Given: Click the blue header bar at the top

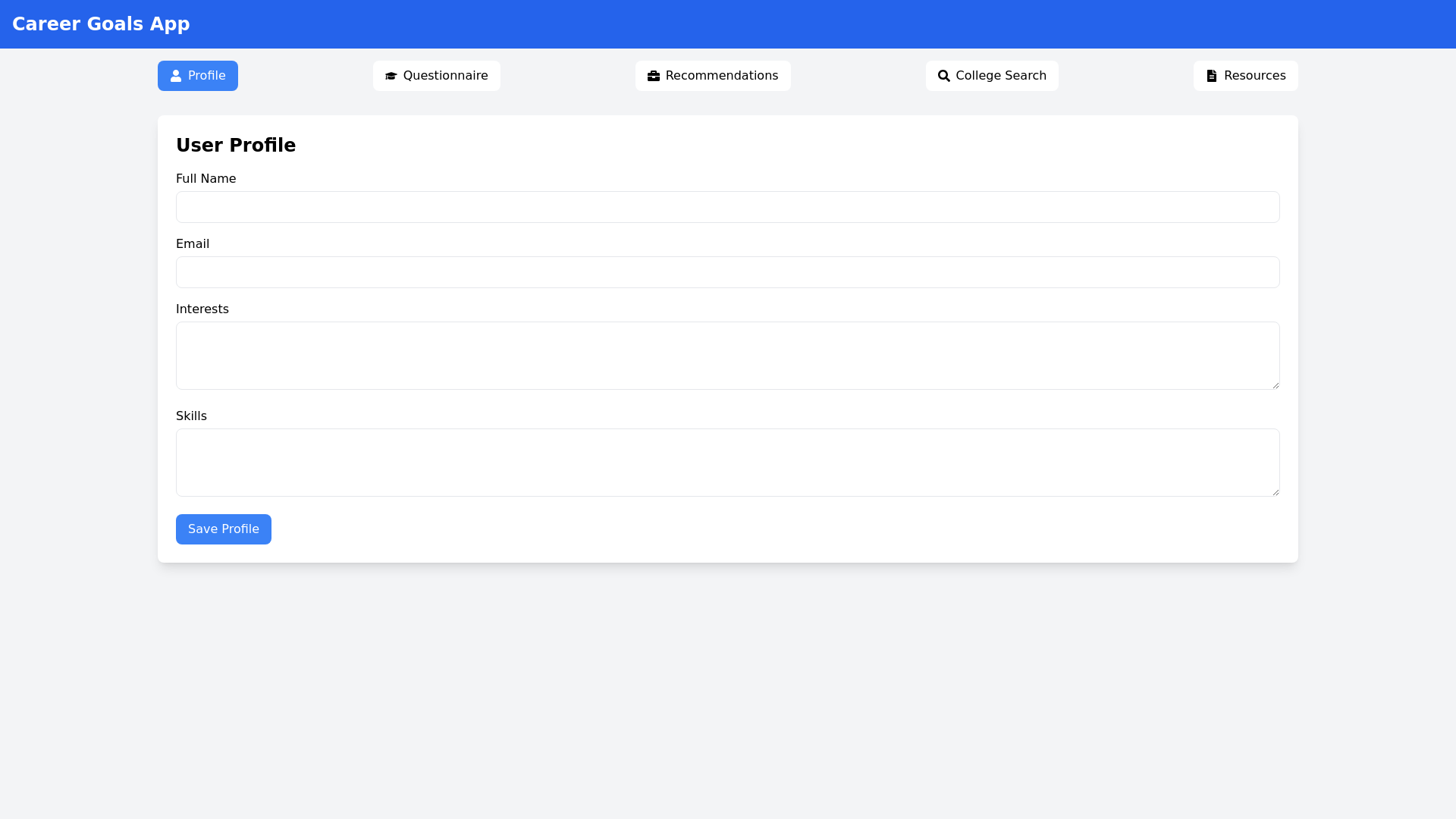Looking at the screenshot, I should [728, 24].
